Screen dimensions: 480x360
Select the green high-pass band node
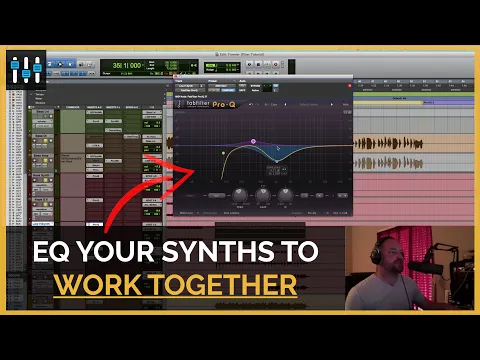[224, 153]
